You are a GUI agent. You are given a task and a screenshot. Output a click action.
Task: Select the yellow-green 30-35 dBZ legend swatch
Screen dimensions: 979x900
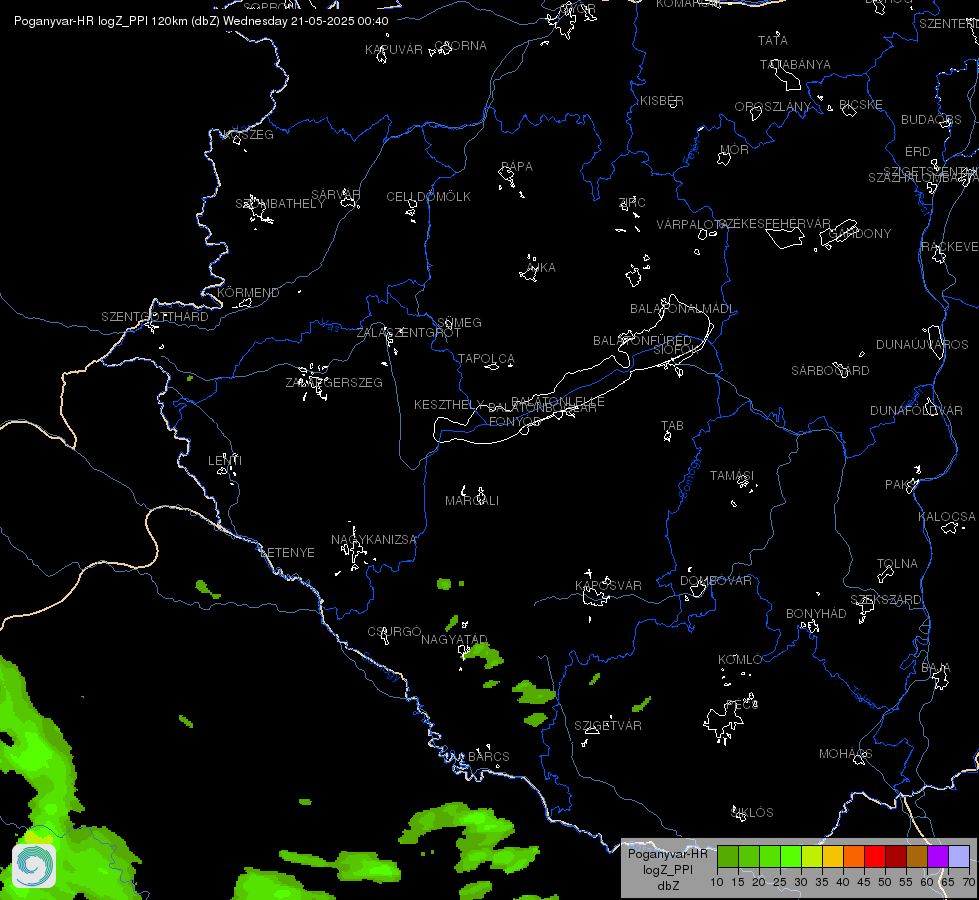pyautogui.click(x=812, y=856)
